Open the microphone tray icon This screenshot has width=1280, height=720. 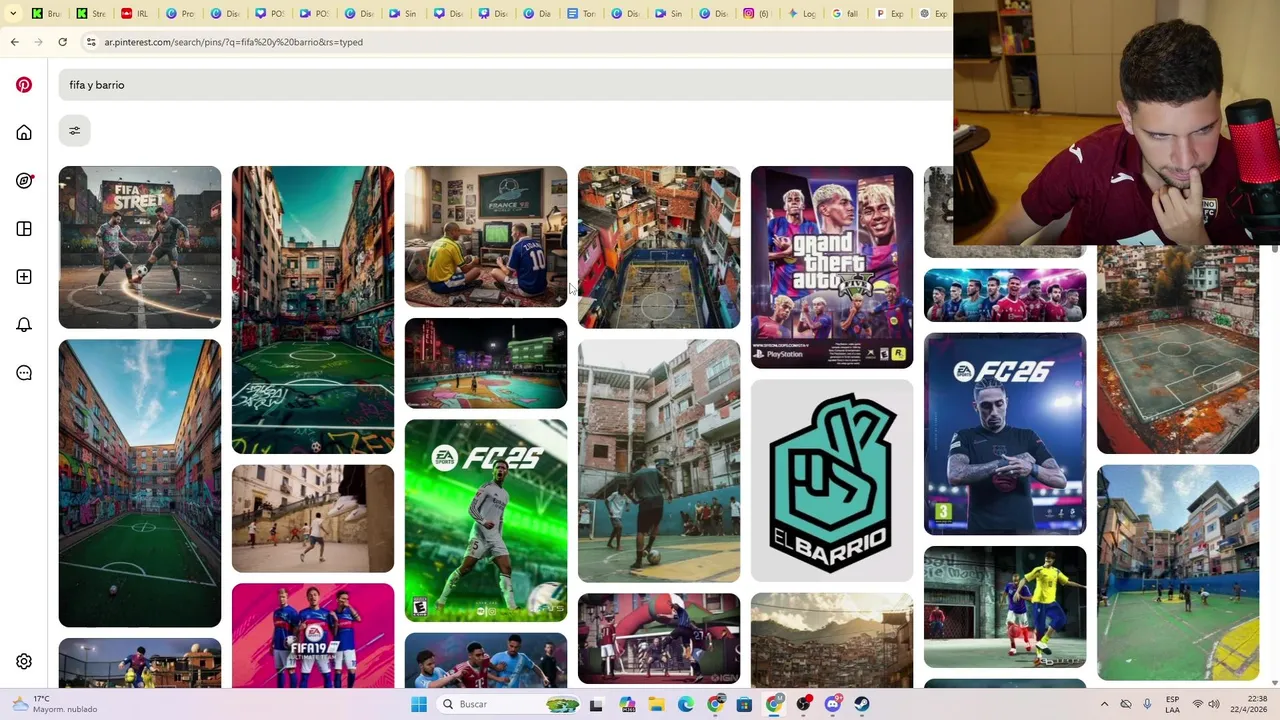tap(1147, 704)
